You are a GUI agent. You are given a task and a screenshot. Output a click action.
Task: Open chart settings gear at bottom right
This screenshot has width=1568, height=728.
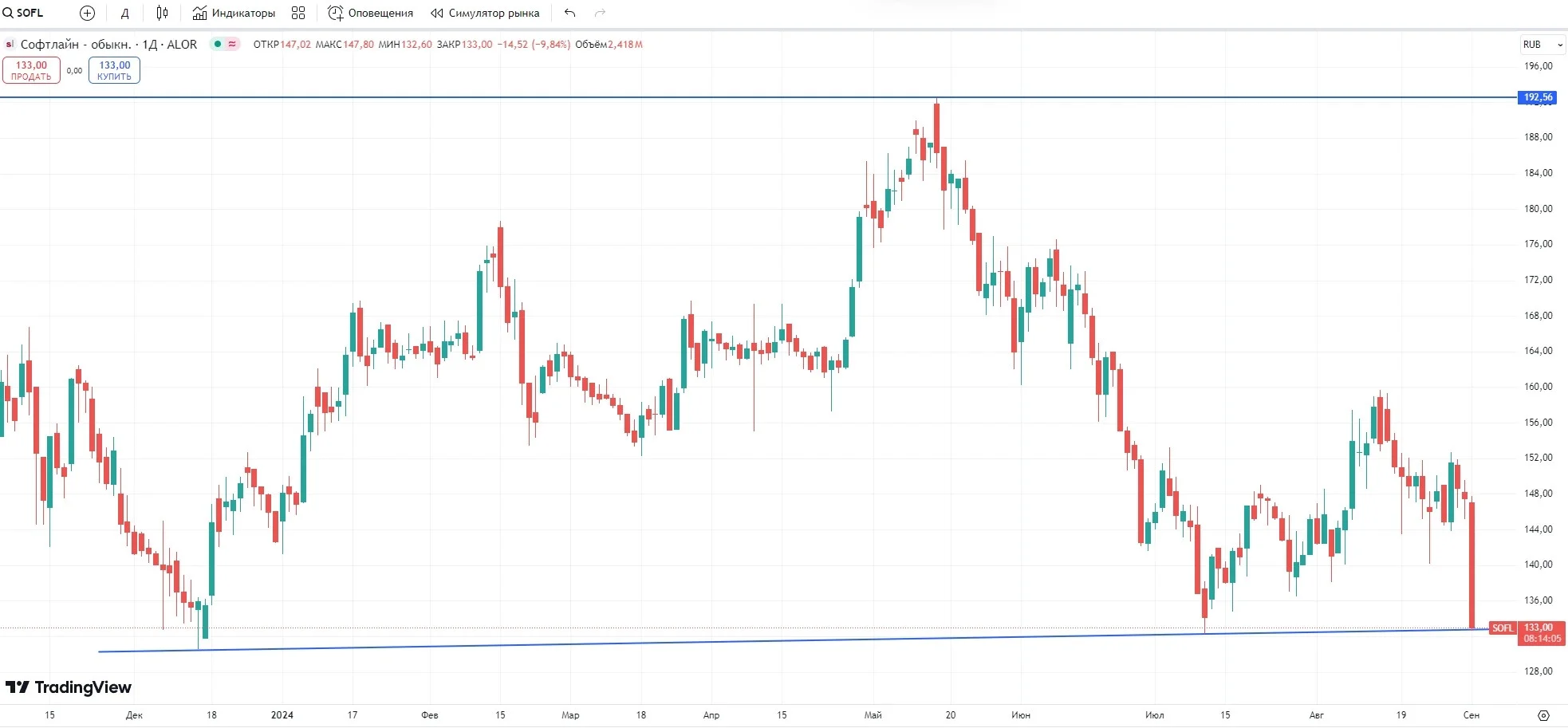click(1543, 715)
